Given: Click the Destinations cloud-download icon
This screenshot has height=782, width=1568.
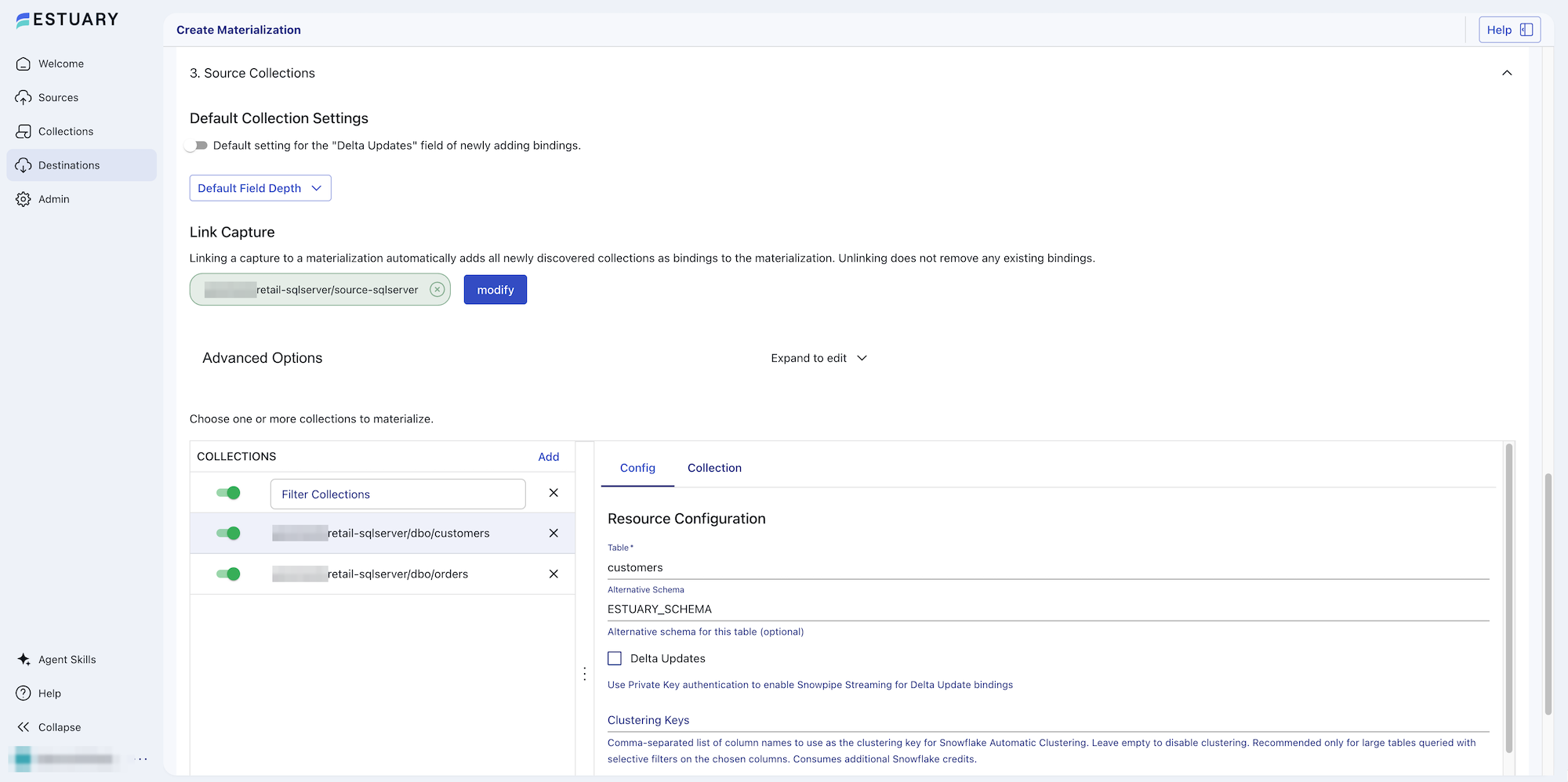Looking at the screenshot, I should coord(24,165).
